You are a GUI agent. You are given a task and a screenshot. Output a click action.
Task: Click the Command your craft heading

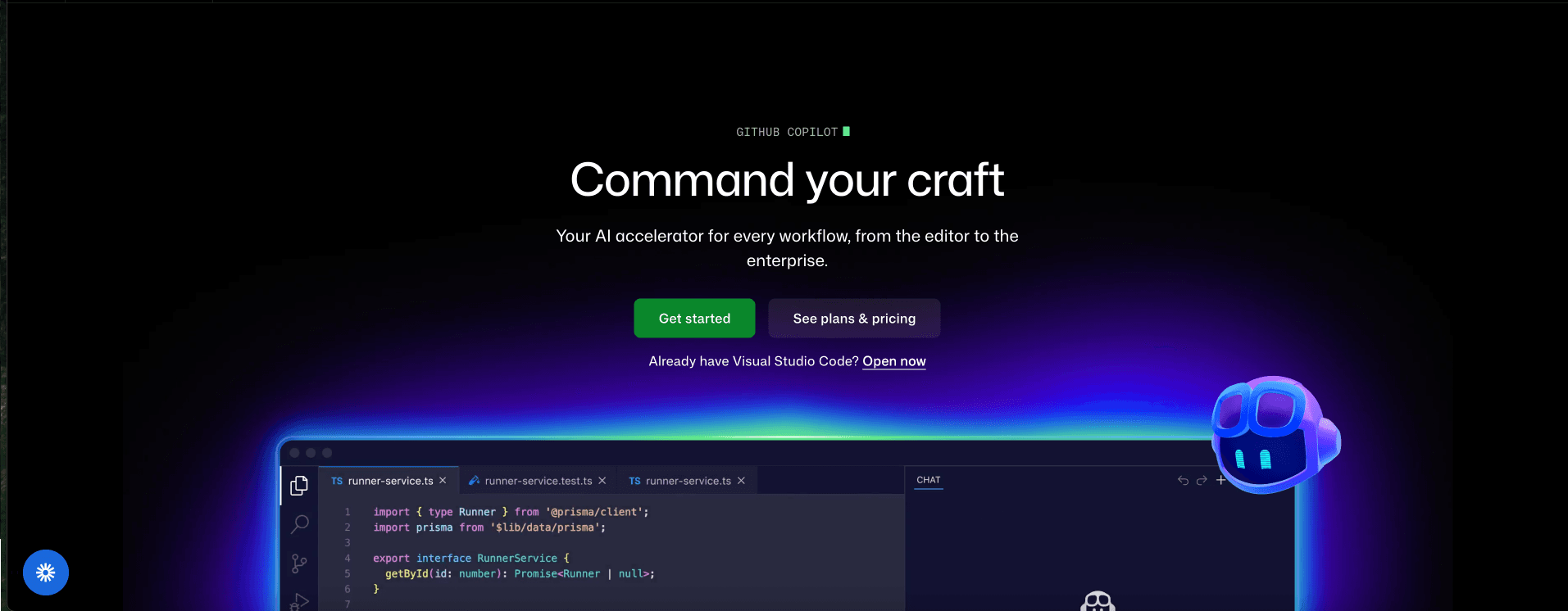(787, 179)
